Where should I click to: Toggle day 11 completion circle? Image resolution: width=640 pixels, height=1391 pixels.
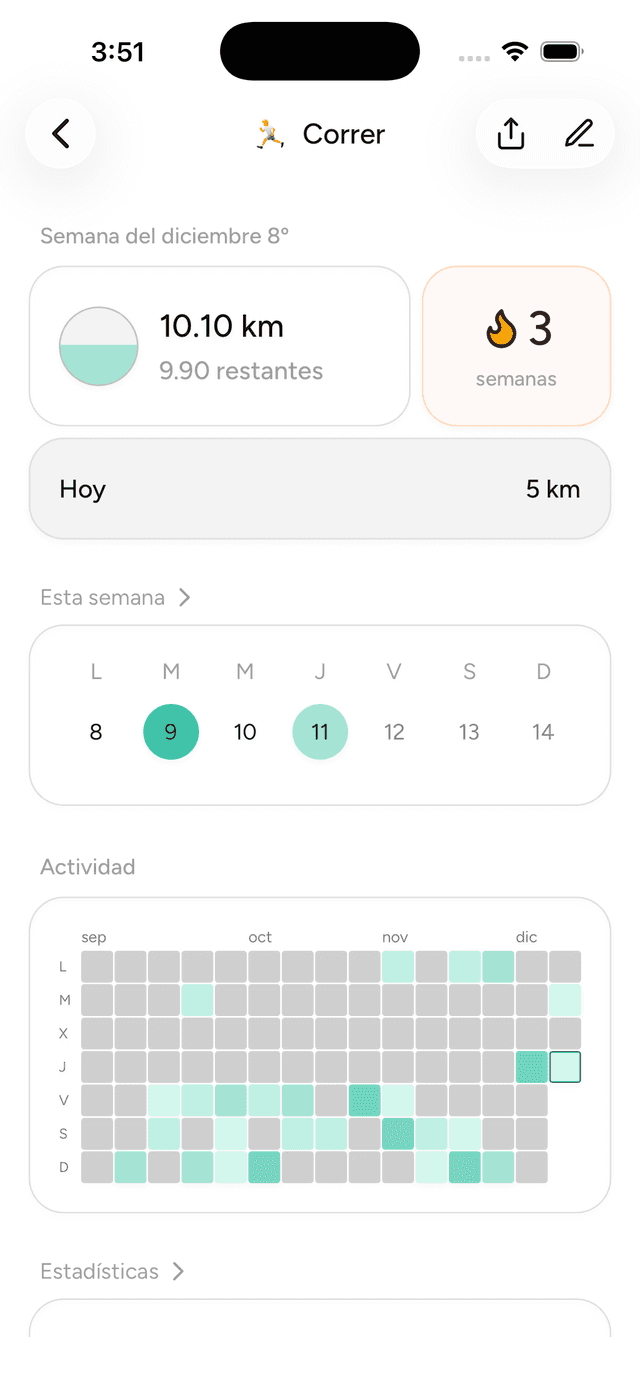point(320,731)
